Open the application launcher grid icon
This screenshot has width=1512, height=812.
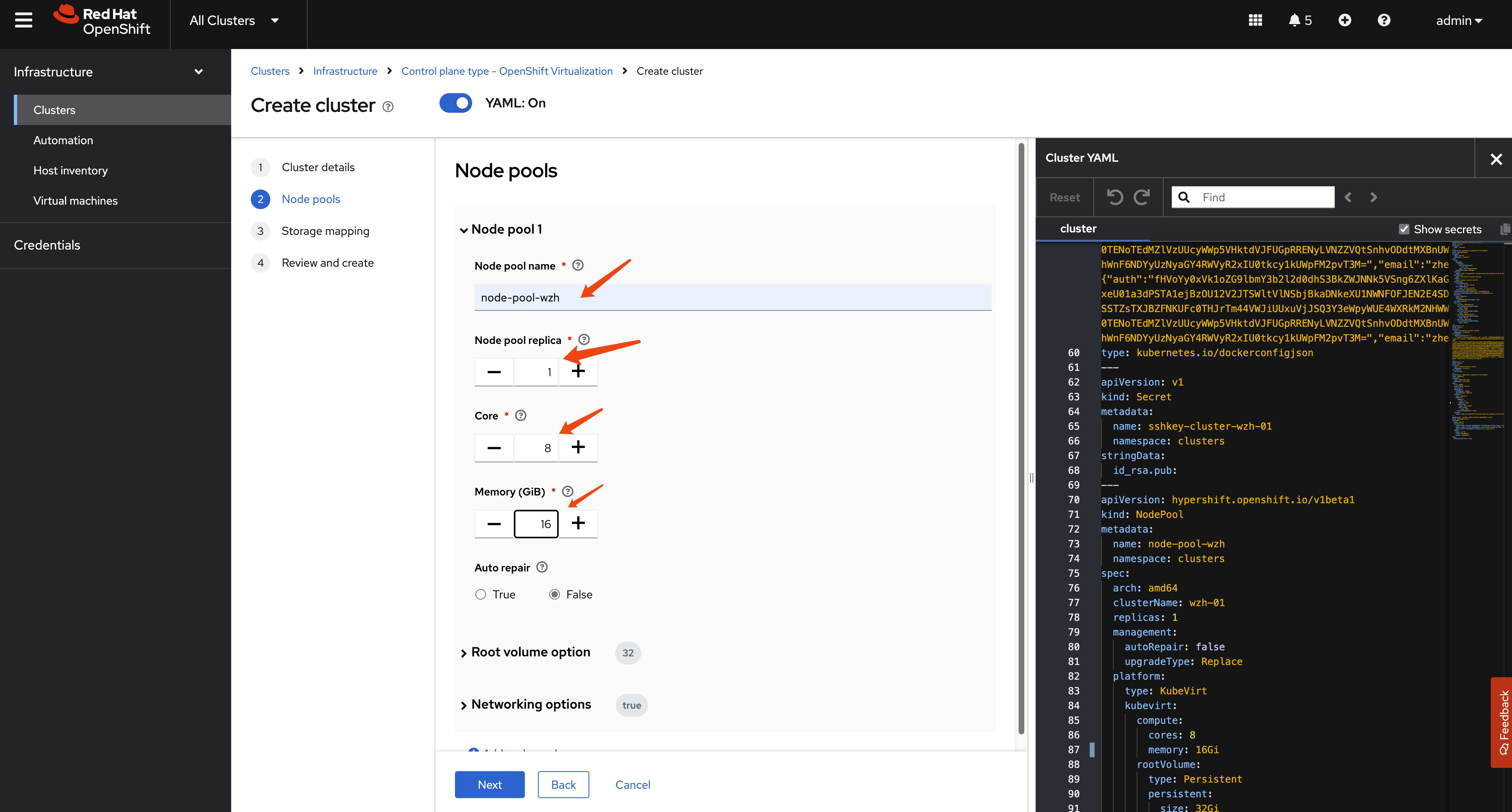(1255, 20)
